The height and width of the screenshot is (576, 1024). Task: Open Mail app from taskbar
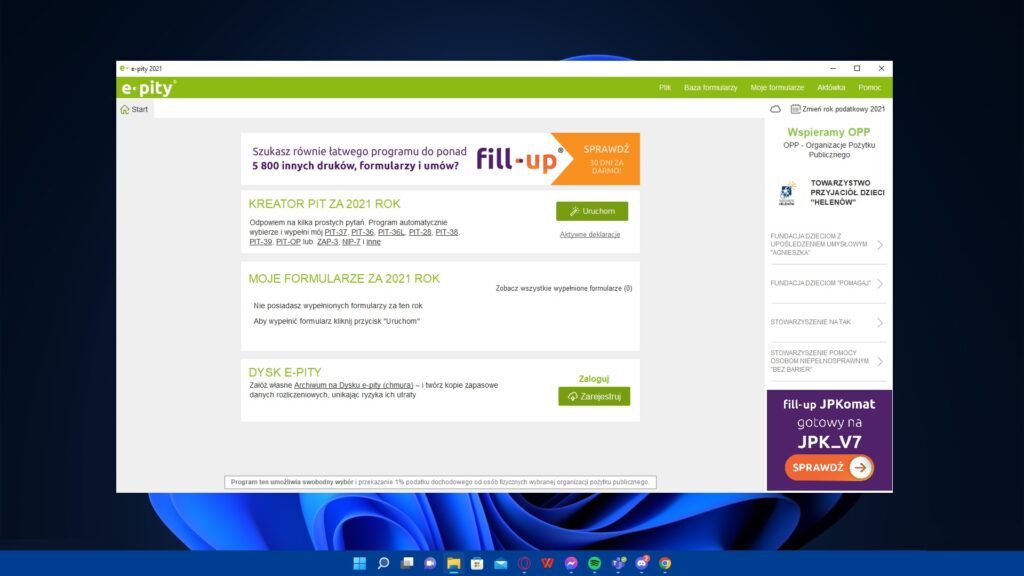point(500,563)
